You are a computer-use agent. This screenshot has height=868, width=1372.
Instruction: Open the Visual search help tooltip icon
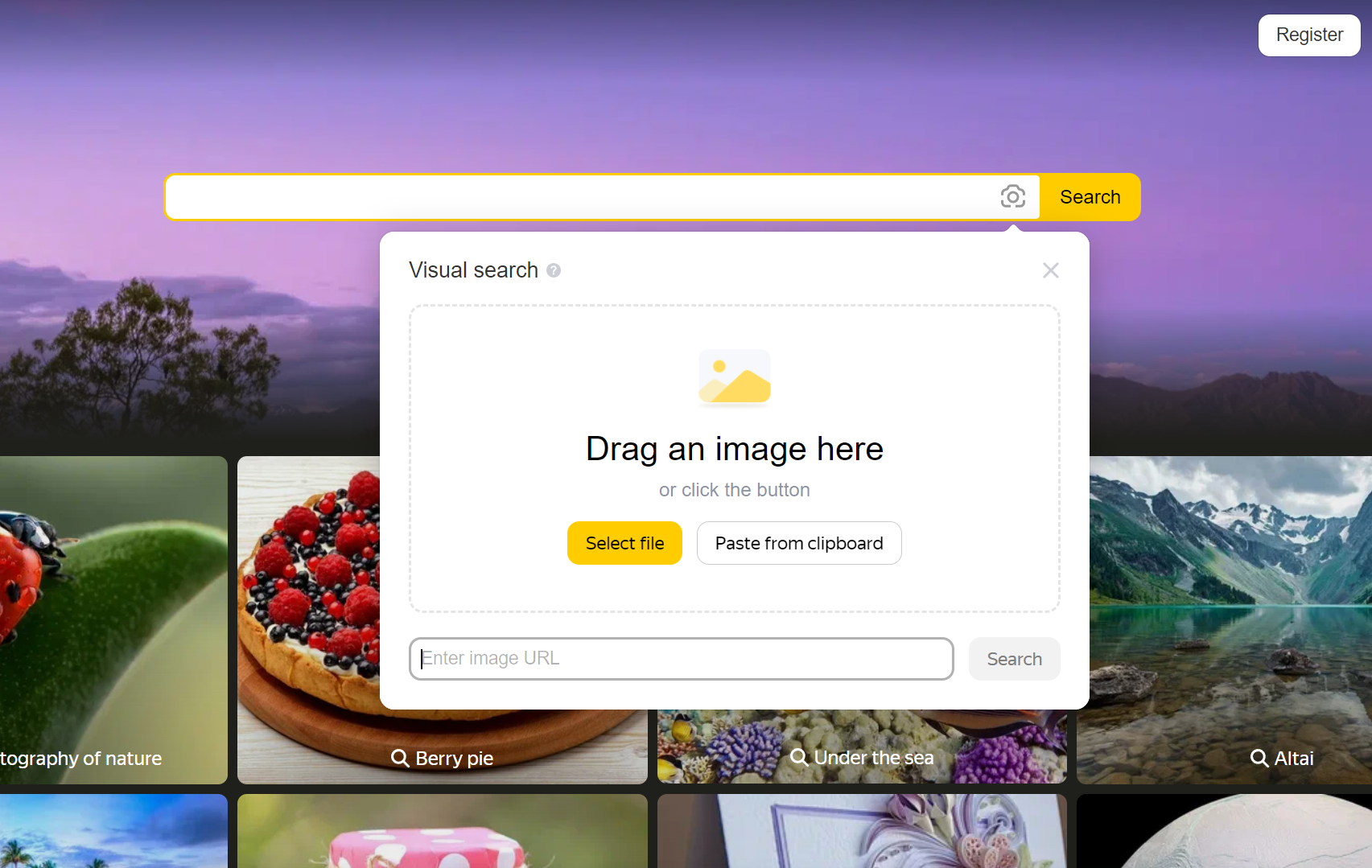(554, 270)
